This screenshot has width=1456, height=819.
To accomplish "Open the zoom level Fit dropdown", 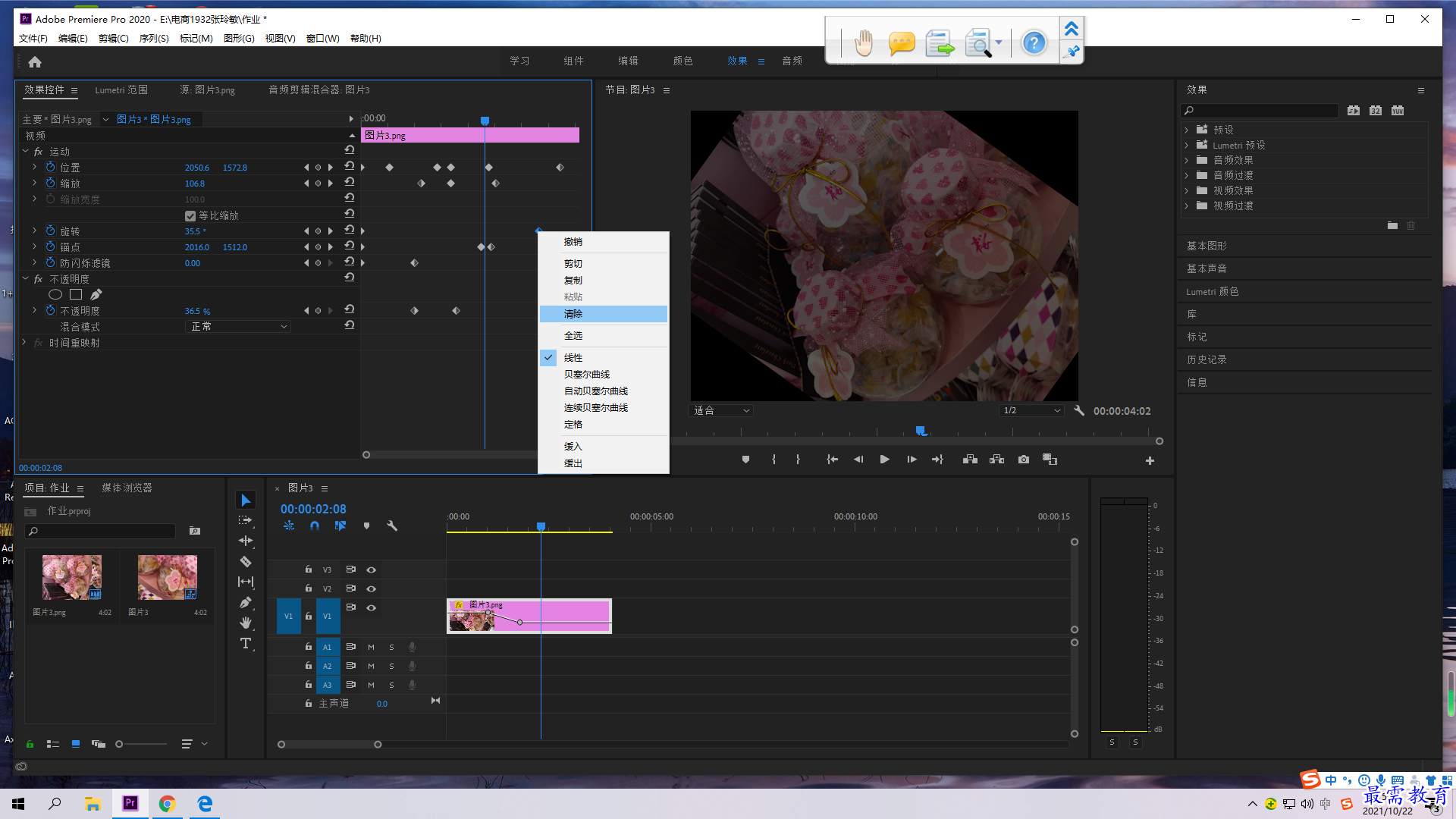I will pyautogui.click(x=721, y=410).
